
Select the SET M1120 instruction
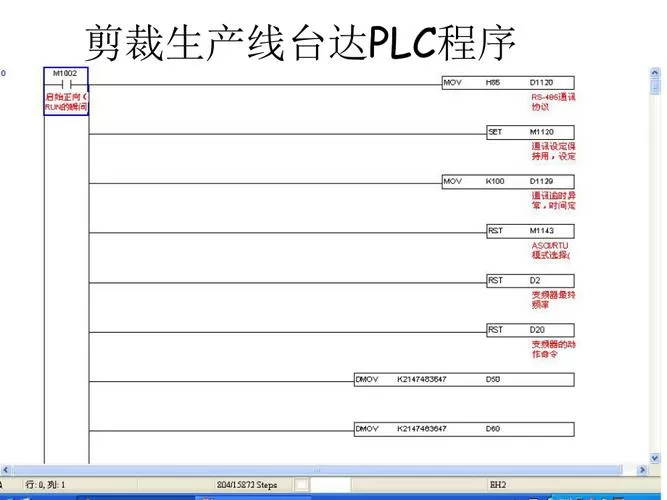(530, 132)
